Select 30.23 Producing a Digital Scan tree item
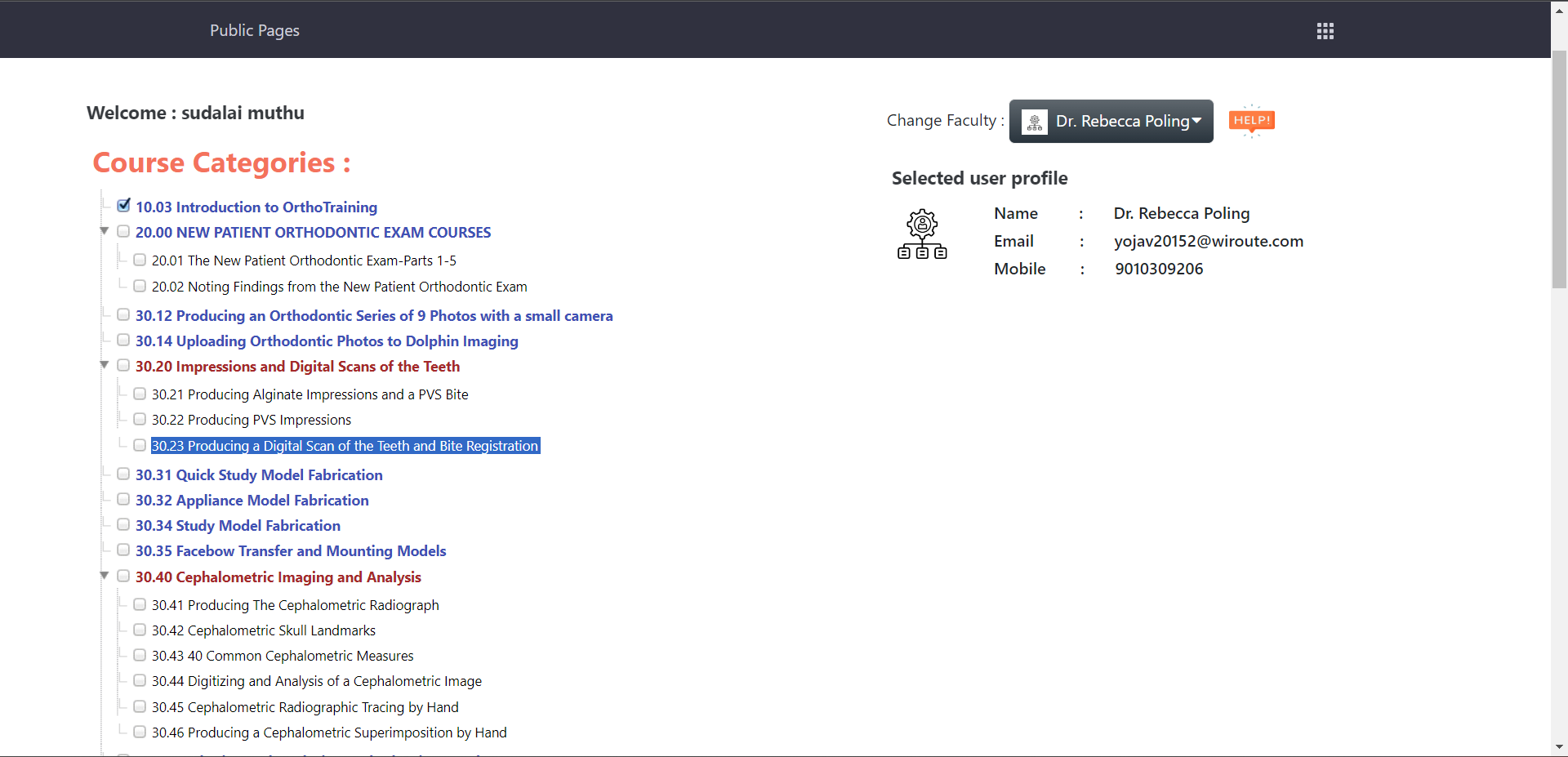Viewport: 1568px width, 757px height. point(345,446)
